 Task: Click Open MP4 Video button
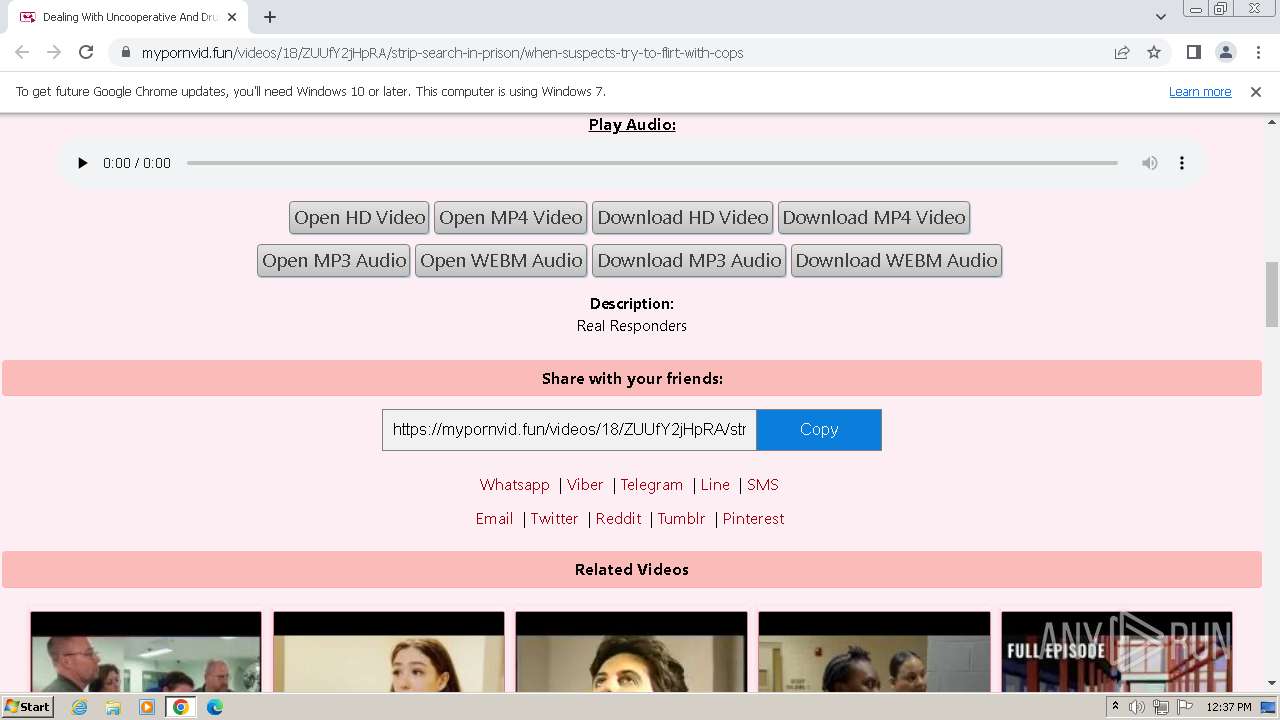point(510,218)
